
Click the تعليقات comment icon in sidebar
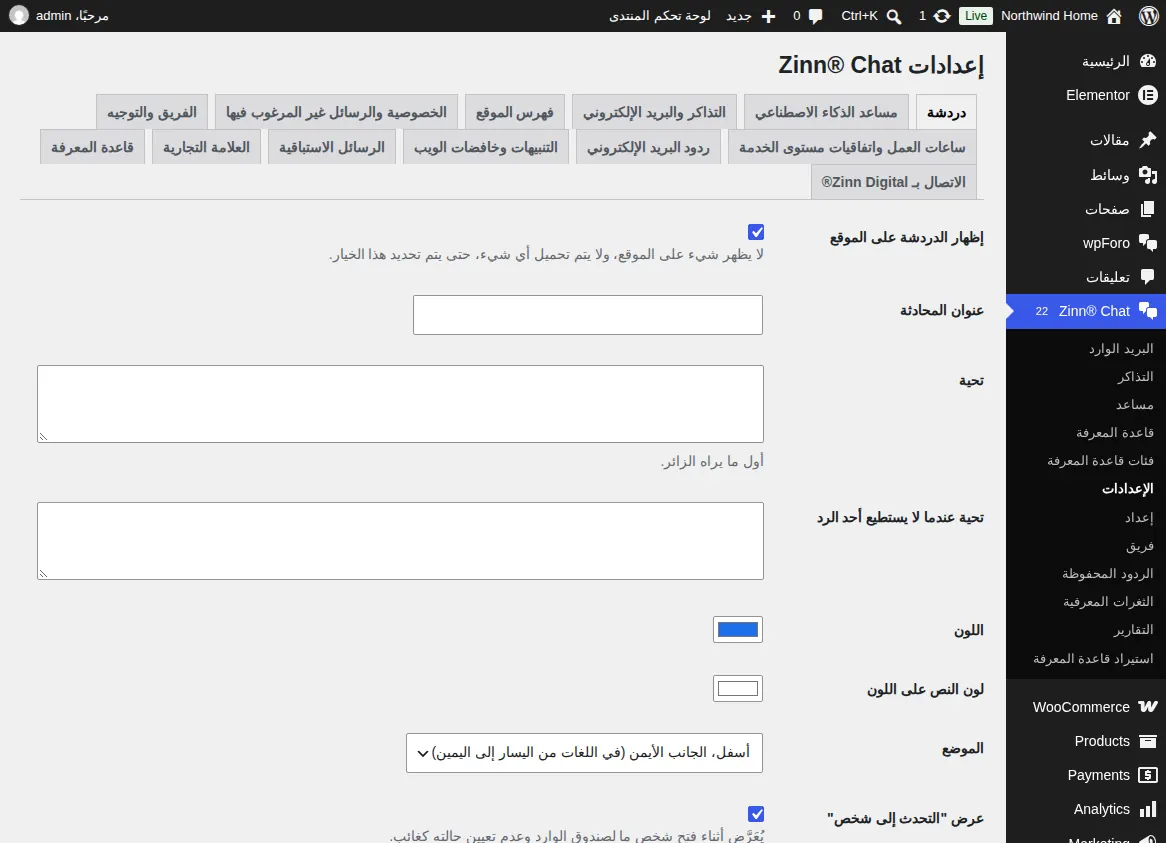[x=1148, y=277]
